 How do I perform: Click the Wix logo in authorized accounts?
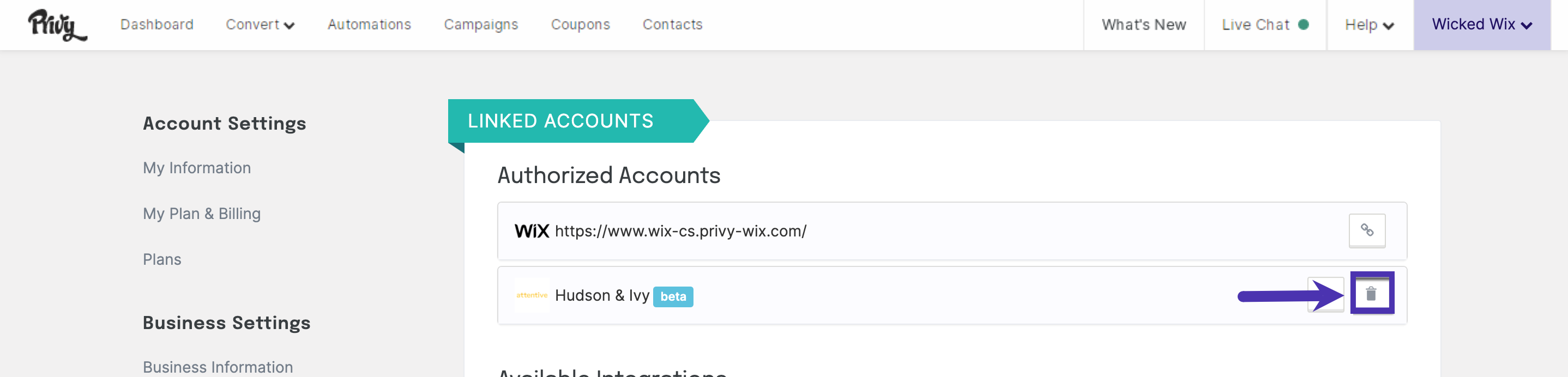point(532,231)
